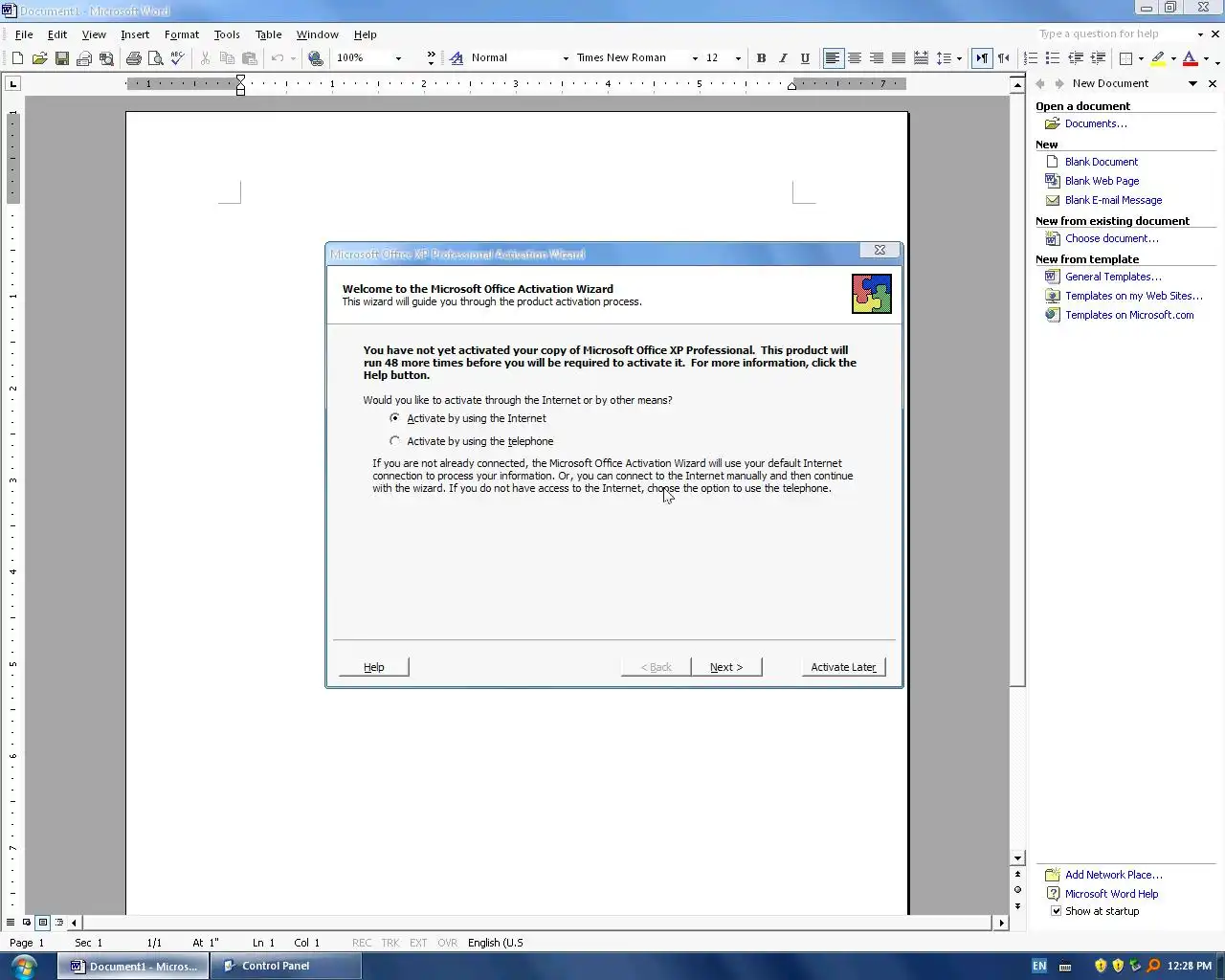This screenshot has width=1225, height=980.
Task: Open Microsoft Word Help link
Action: tap(1112, 894)
